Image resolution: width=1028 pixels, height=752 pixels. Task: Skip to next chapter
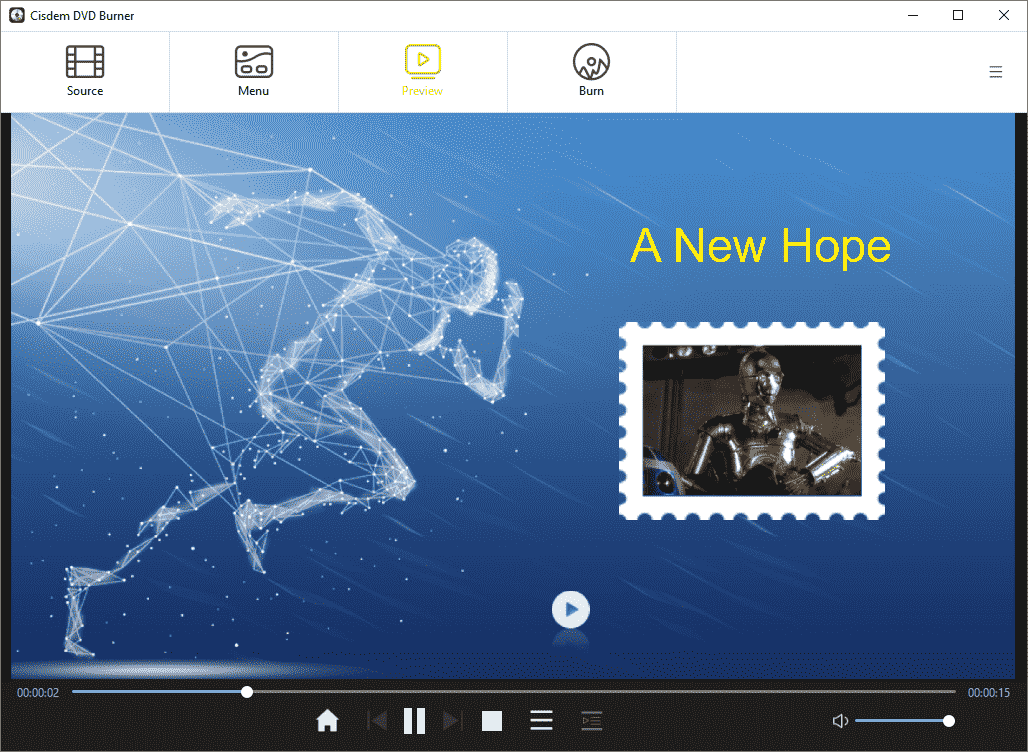452,720
